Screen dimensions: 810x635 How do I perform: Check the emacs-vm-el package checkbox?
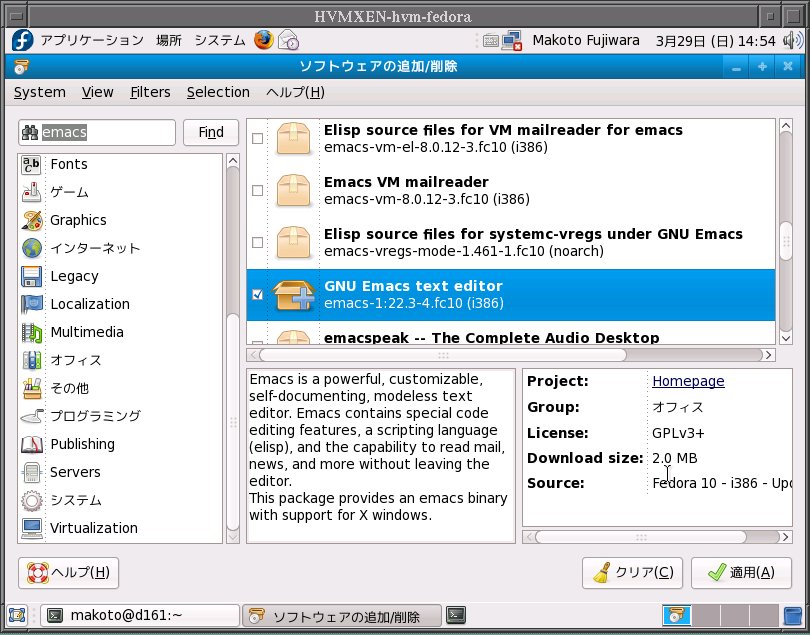click(x=257, y=138)
